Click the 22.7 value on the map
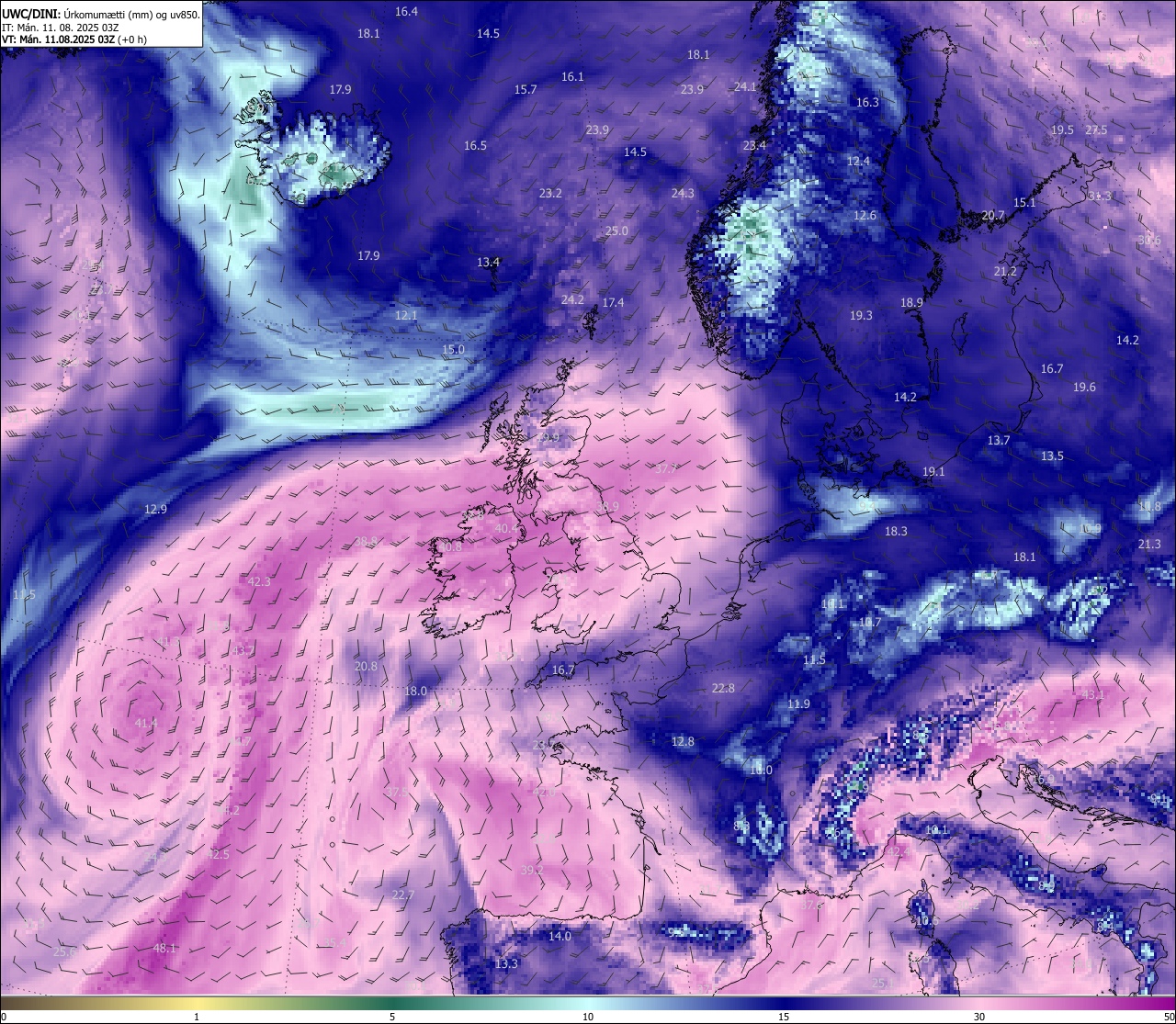1176x1024 pixels. 403,895
